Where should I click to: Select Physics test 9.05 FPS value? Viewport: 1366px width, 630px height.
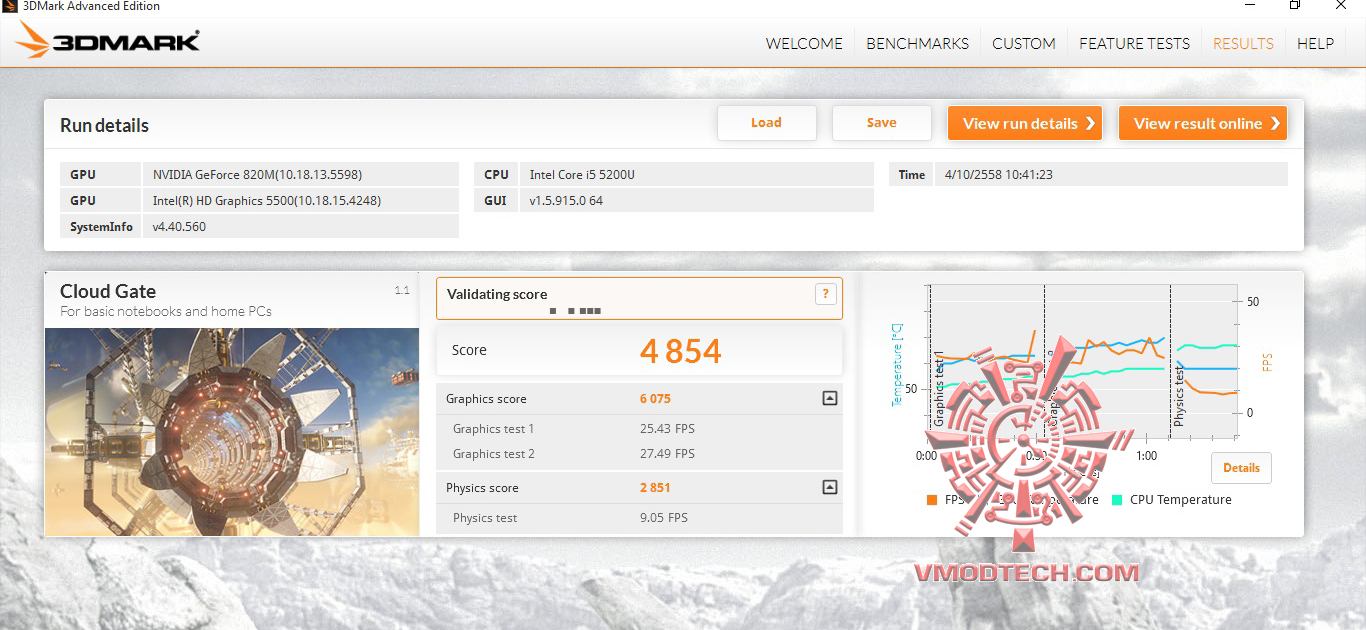tap(664, 517)
